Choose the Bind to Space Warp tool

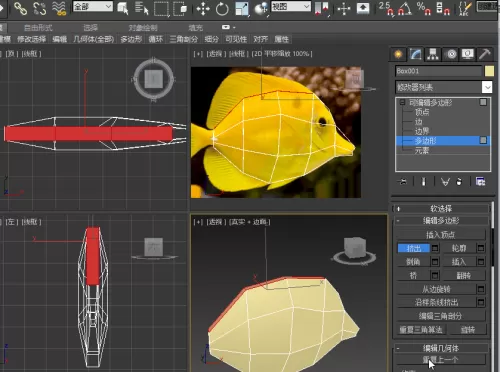click(x=59, y=8)
